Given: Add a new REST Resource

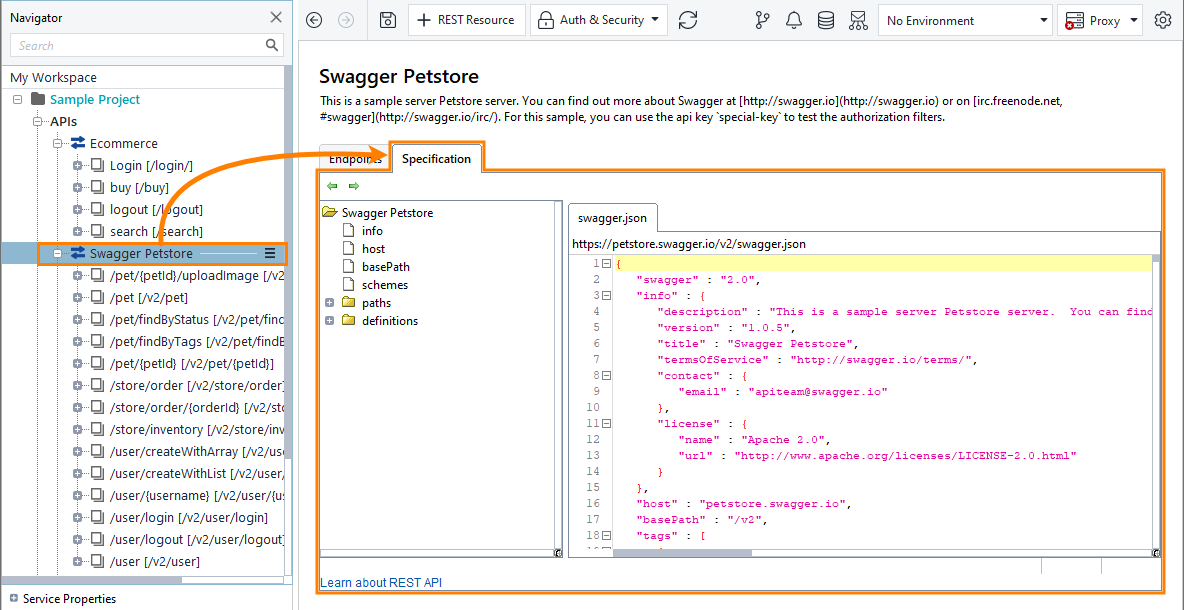Looking at the screenshot, I should tap(466, 19).
